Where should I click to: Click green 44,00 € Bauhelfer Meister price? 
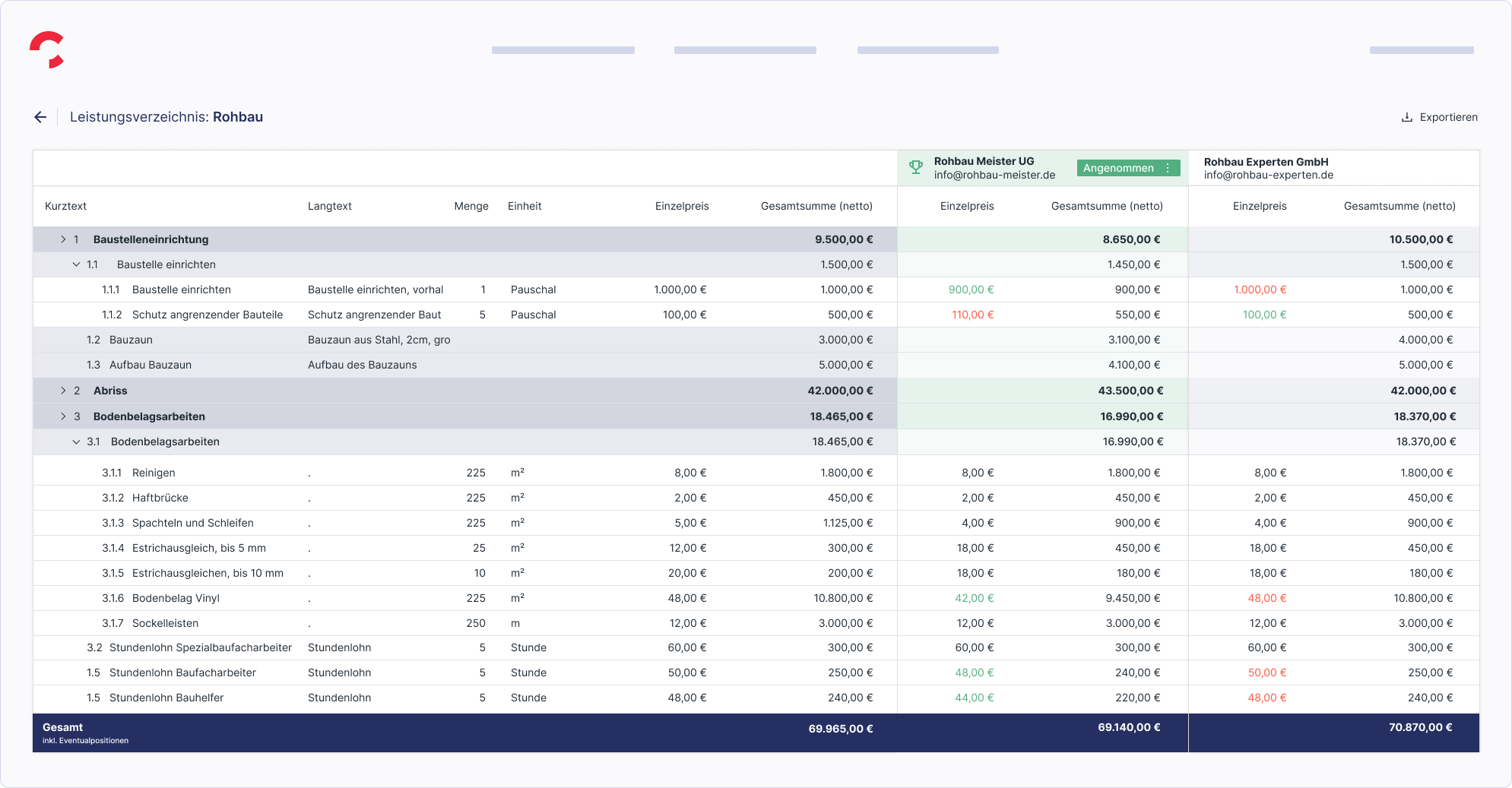click(x=974, y=698)
